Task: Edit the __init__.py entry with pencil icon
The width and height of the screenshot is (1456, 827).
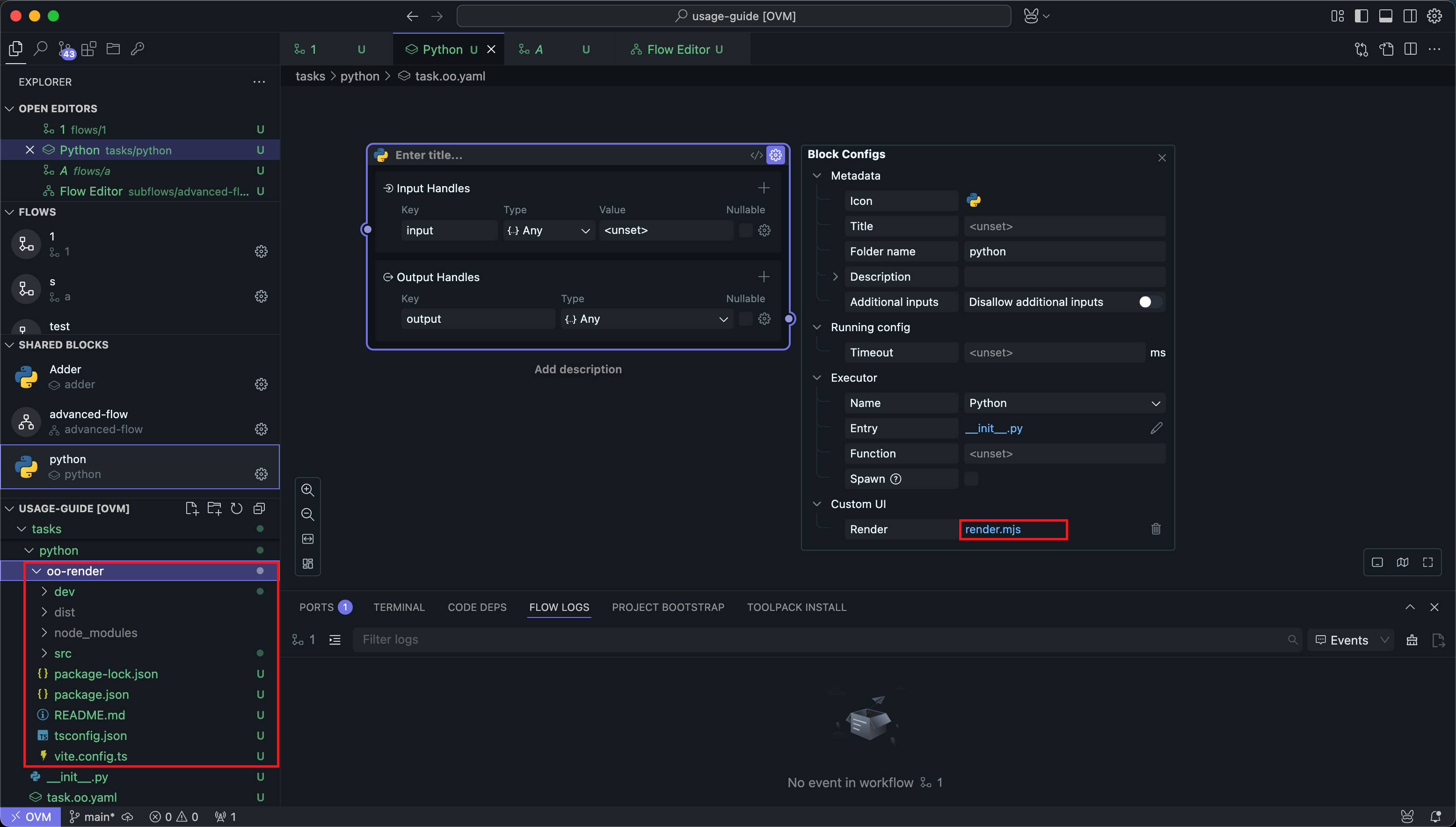Action: (1156, 428)
